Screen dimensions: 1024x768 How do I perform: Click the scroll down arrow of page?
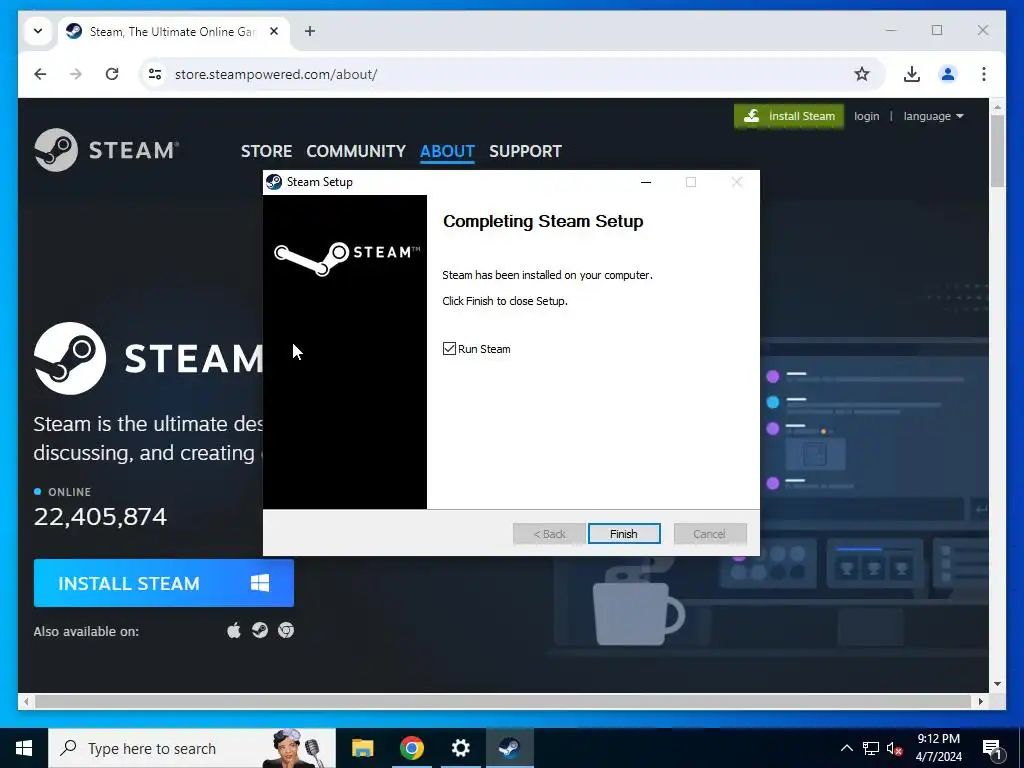tap(997, 684)
